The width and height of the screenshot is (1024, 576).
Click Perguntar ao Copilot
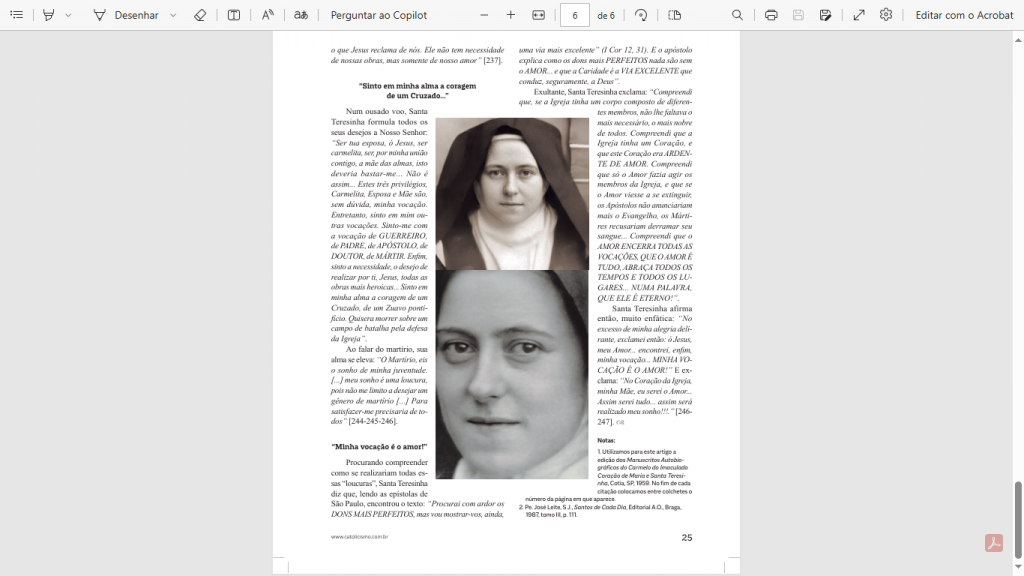coord(378,15)
